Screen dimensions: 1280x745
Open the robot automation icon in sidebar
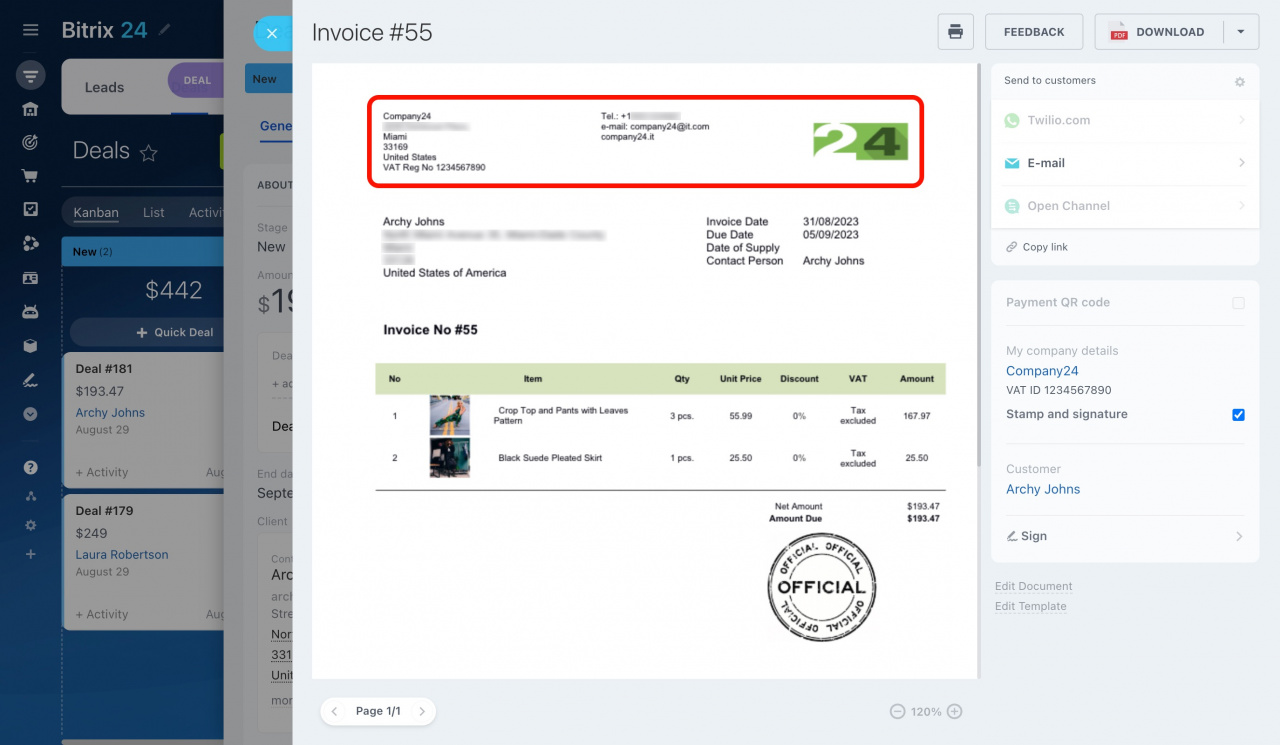click(31, 312)
